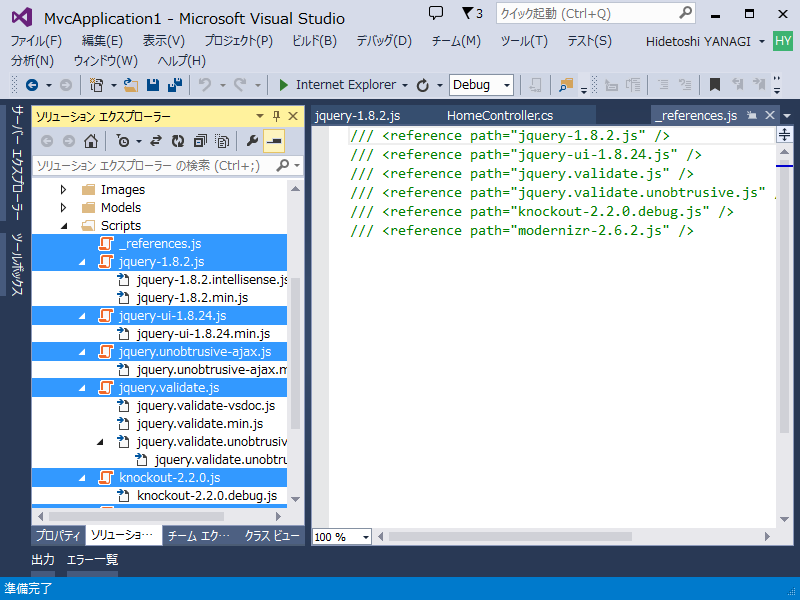Click the pending changes filter clock icon
The width and height of the screenshot is (800, 600).
123,141
